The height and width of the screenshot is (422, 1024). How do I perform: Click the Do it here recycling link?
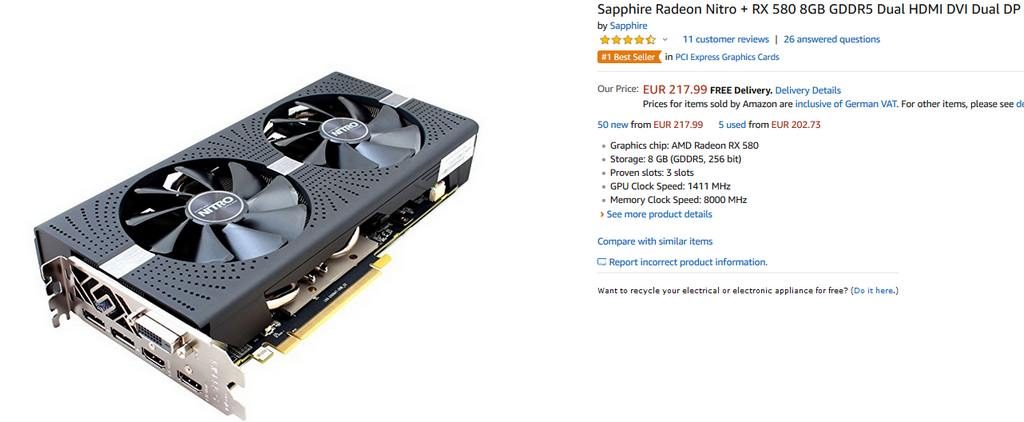click(874, 290)
